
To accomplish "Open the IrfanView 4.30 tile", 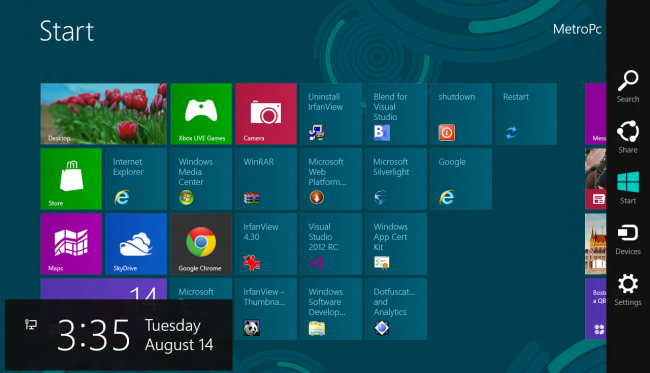I will [266, 244].
